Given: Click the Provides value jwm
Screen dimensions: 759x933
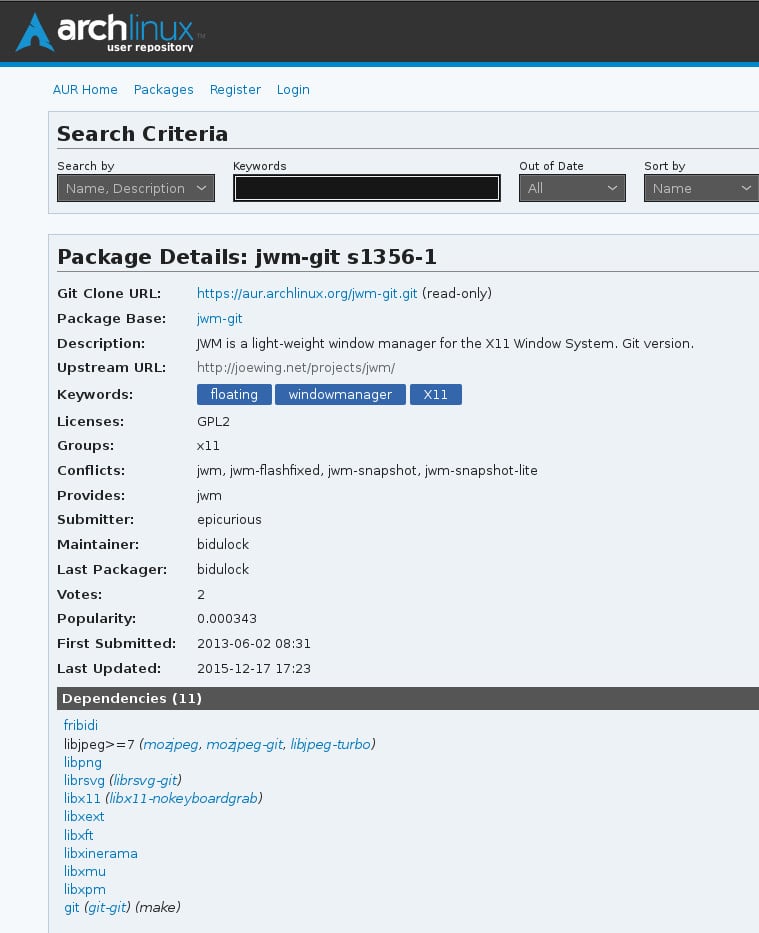Looking at the screenshot, I should (209, 496).
